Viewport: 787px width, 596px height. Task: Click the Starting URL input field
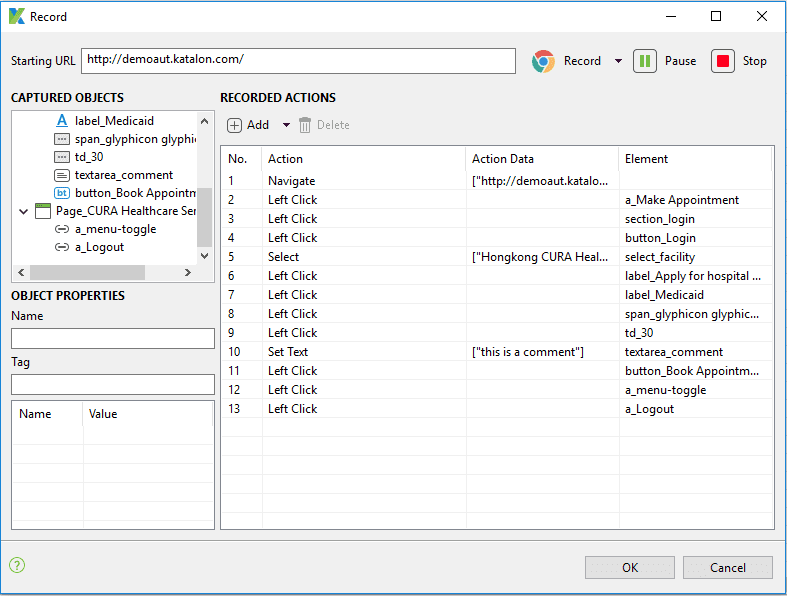[298, 60]
